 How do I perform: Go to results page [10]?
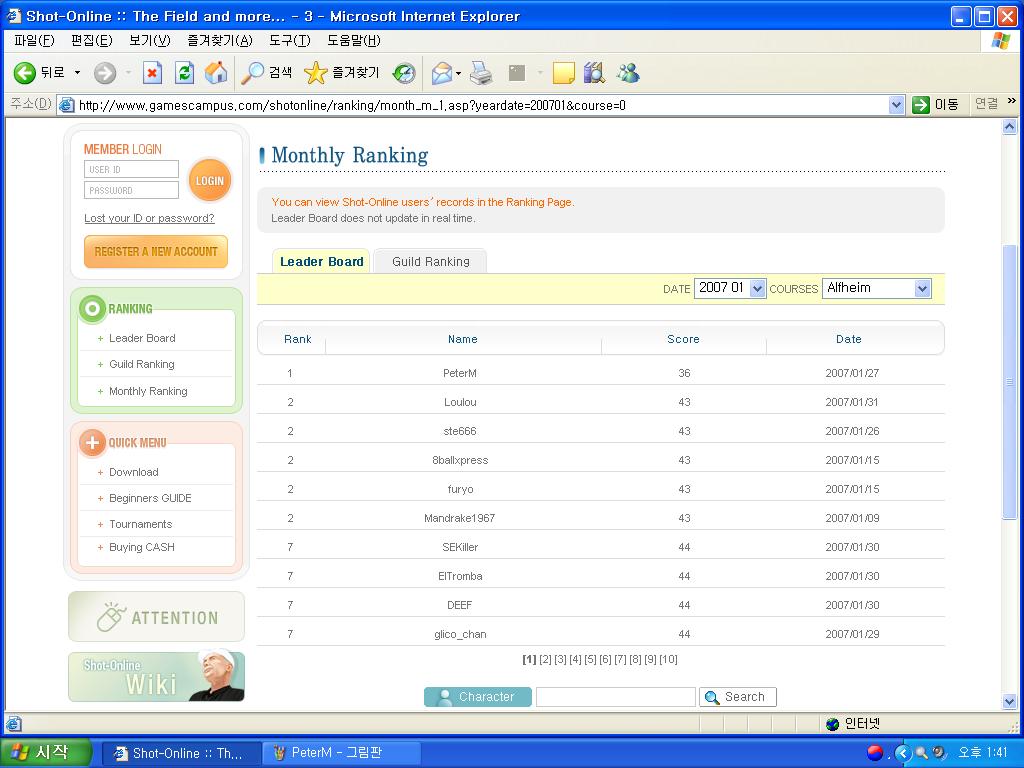(668, 660)
